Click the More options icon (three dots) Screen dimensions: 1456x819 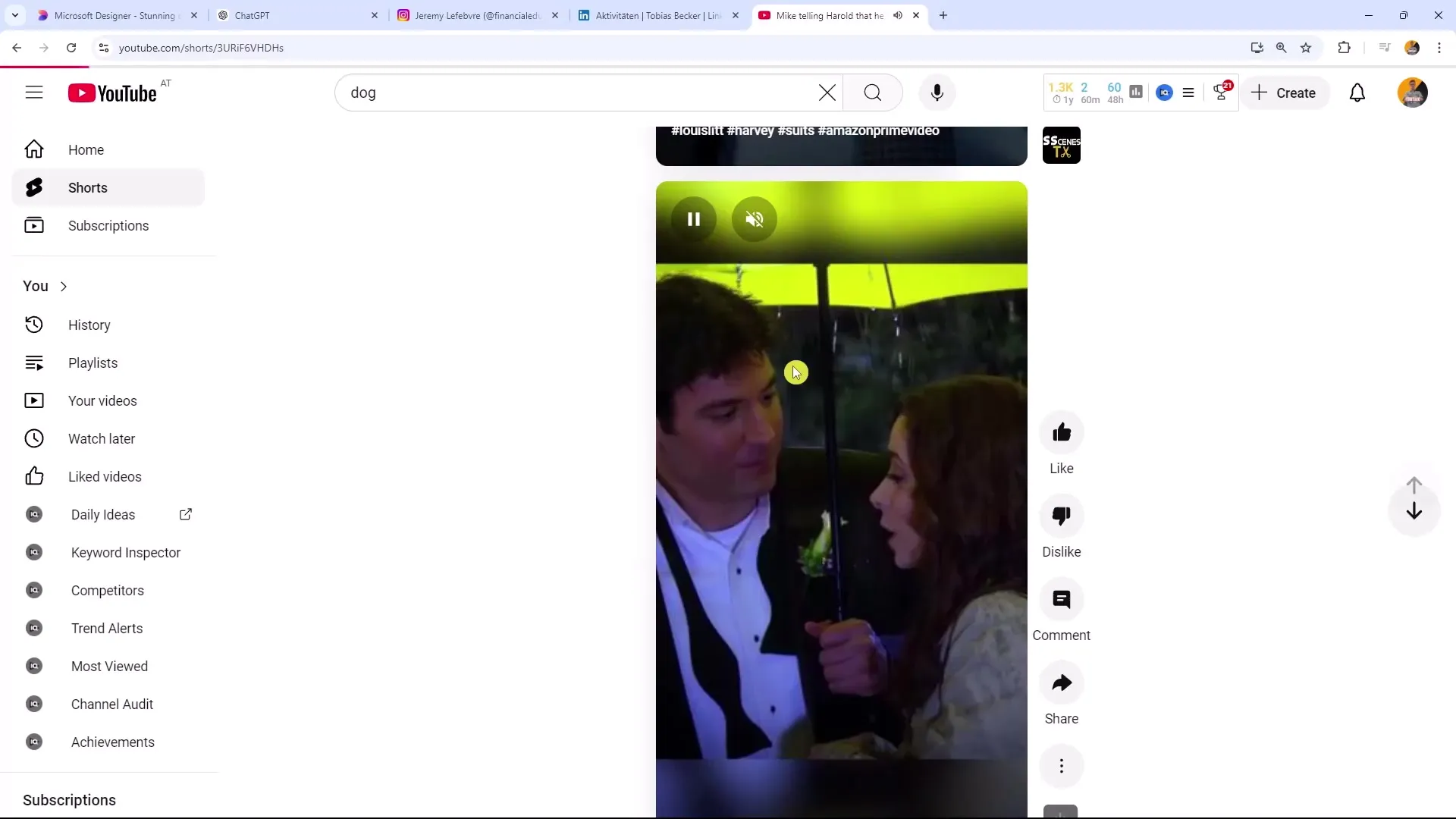click(x=1061, y=766)
